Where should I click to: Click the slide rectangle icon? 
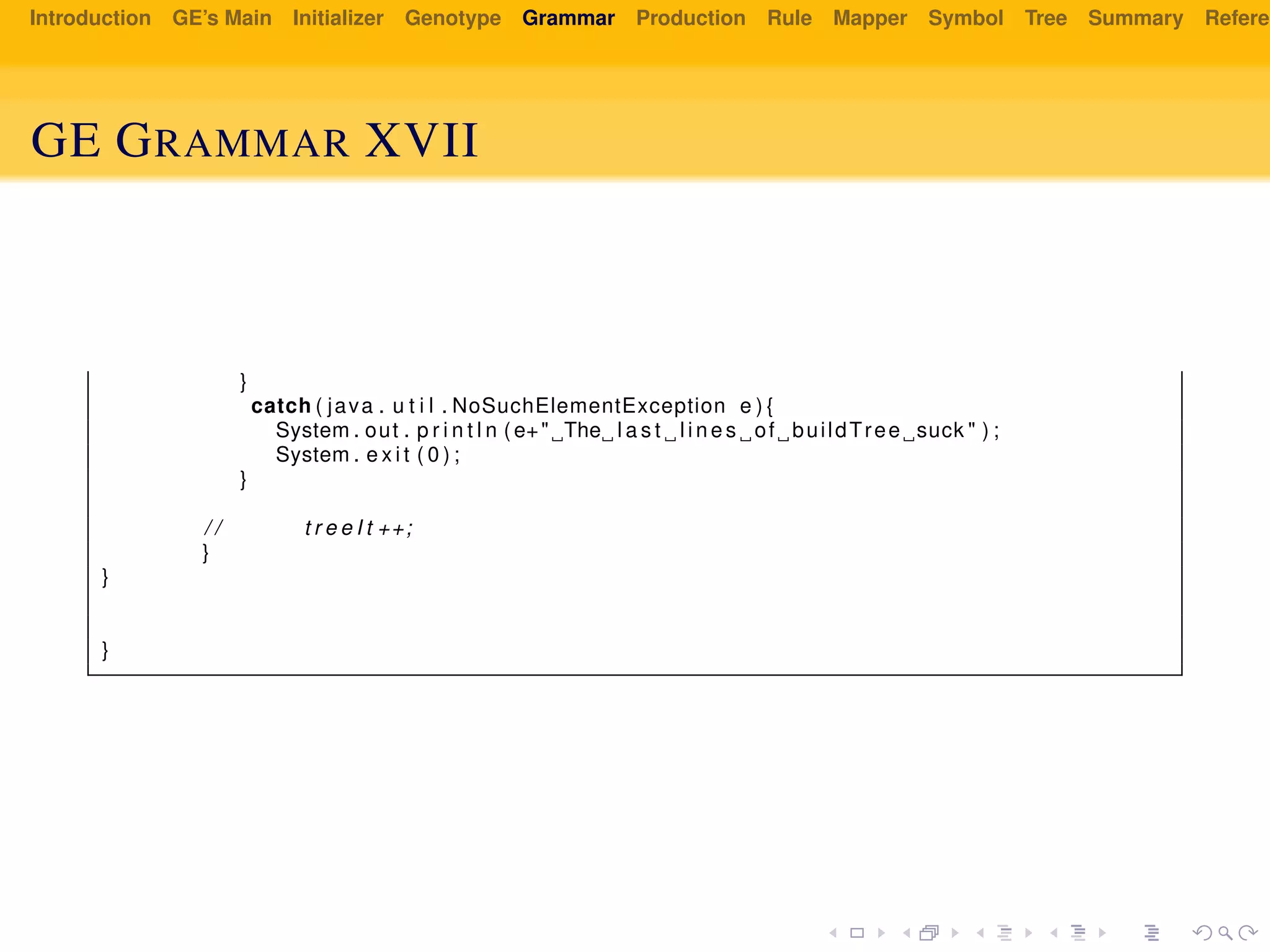pyautogui.click(x=857, y=933)
